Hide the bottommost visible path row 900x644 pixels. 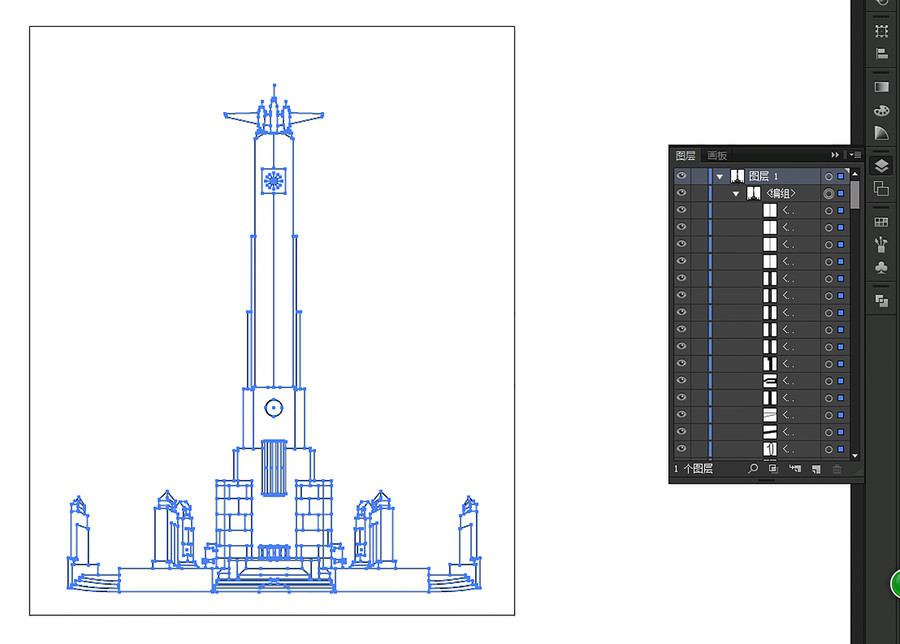tap(681, 448)
